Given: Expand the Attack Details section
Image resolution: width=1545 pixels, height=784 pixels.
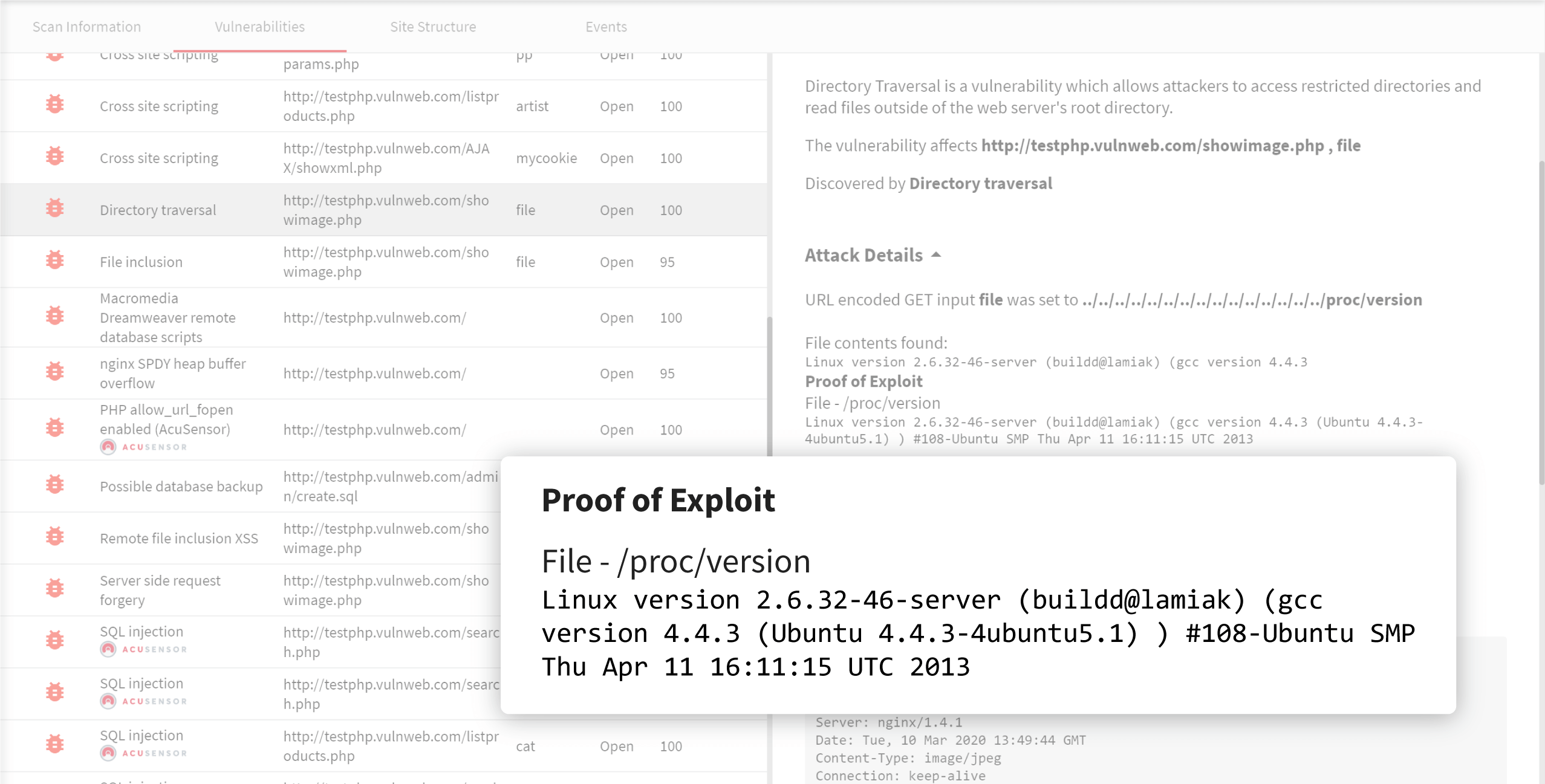Looking at the screenshot, I should 873,255.
